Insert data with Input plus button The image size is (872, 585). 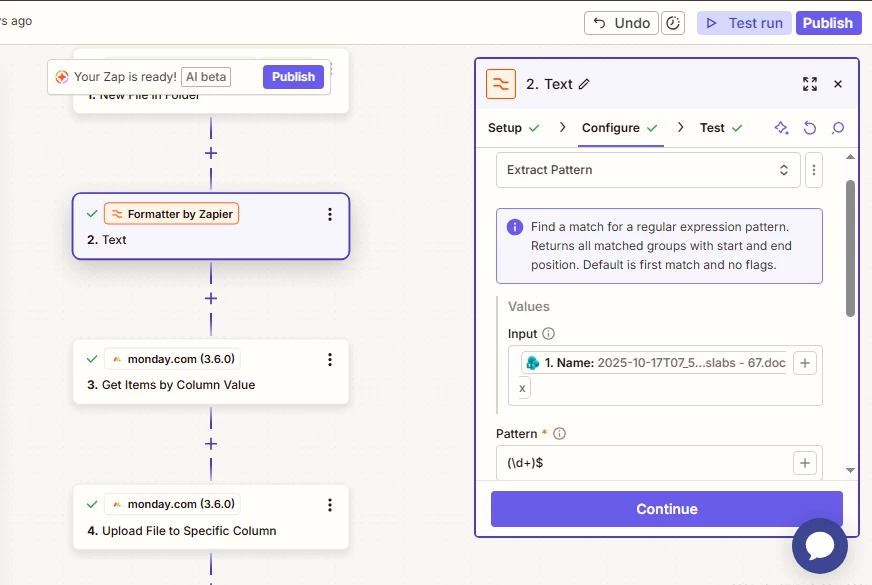point(805,363)
